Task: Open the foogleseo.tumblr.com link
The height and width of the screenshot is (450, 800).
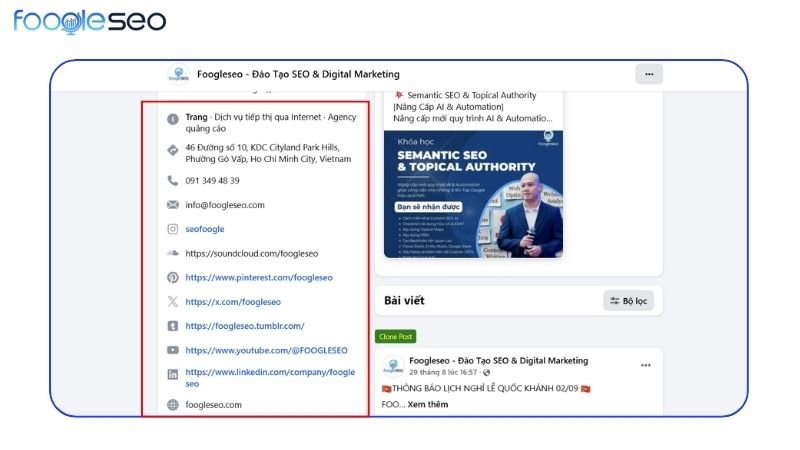Action: coord(244,326)
